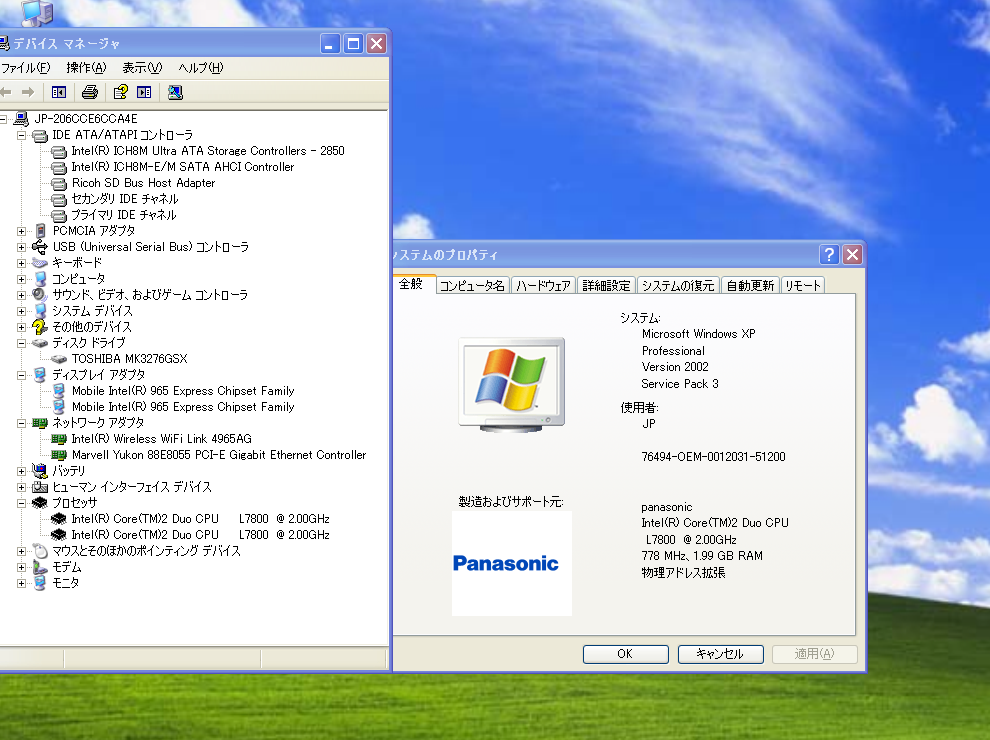Toggle the console tree pane icon
Screen dimensions: 990x740
pos(59,92)
